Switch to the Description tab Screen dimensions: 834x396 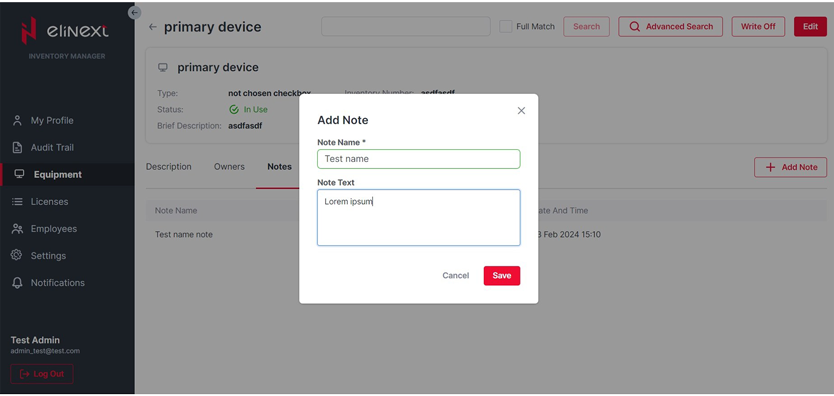(169, 167)
